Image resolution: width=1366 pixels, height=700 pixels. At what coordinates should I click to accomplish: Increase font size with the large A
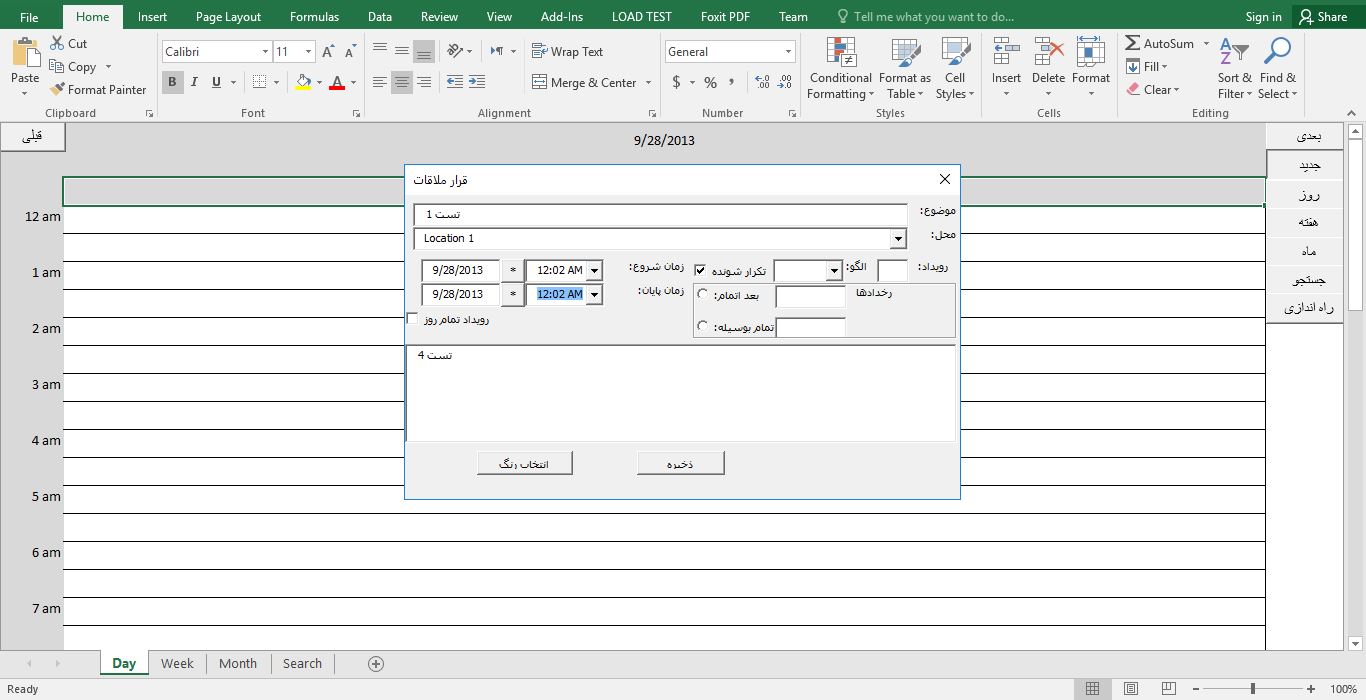[329, 51]
